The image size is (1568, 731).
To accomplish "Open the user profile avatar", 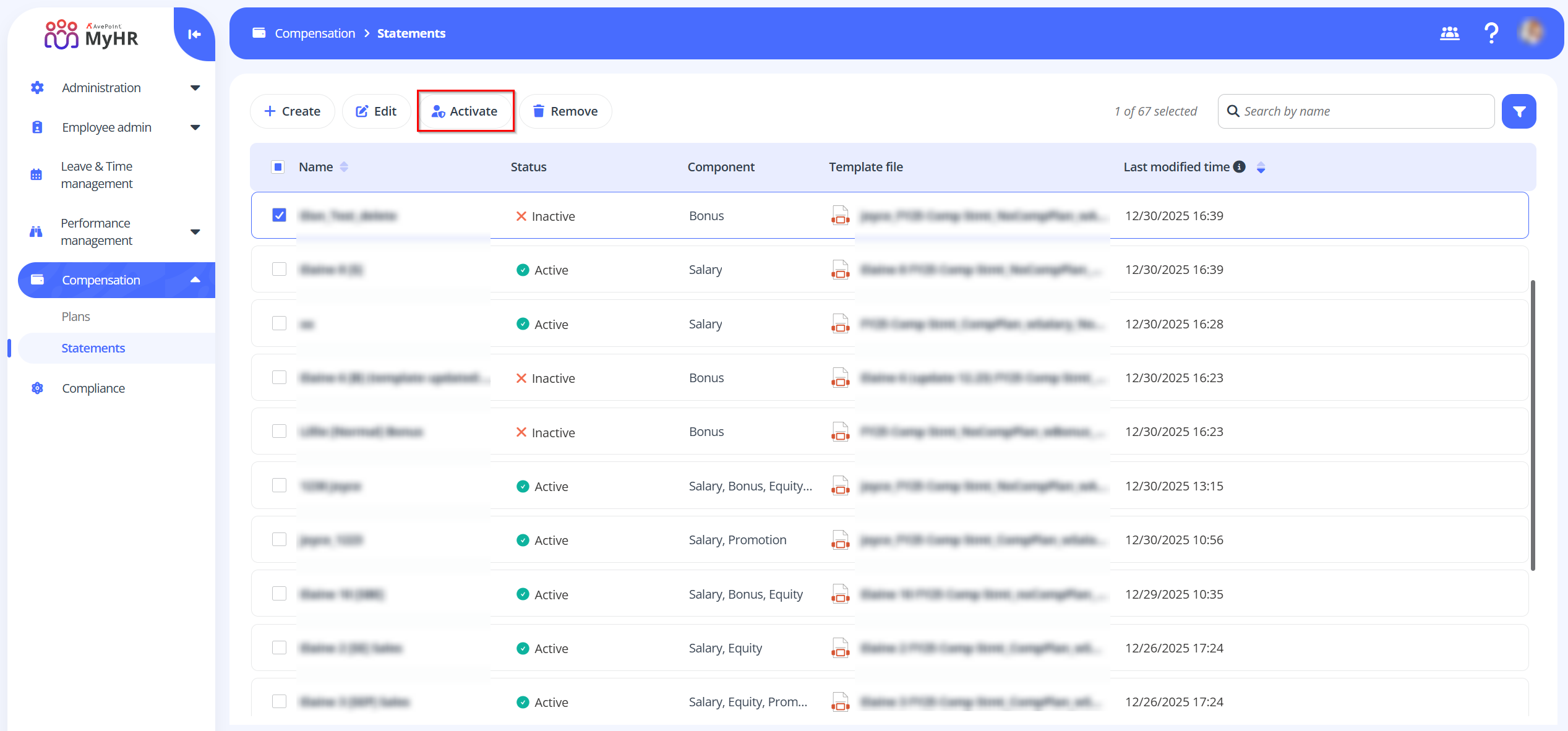I will 1532,32.
